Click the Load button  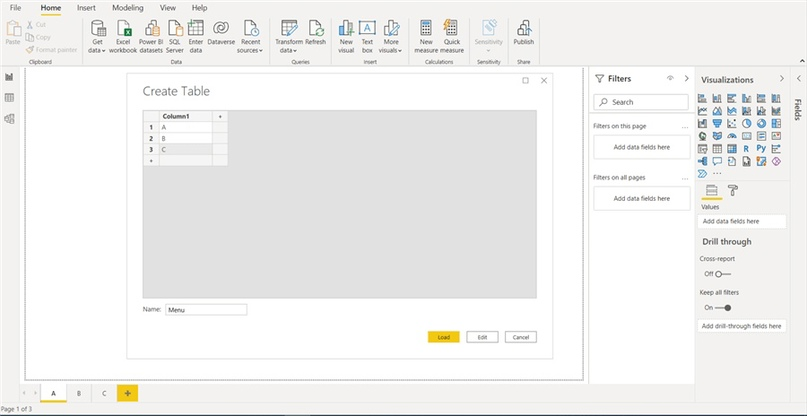[444, 337]
